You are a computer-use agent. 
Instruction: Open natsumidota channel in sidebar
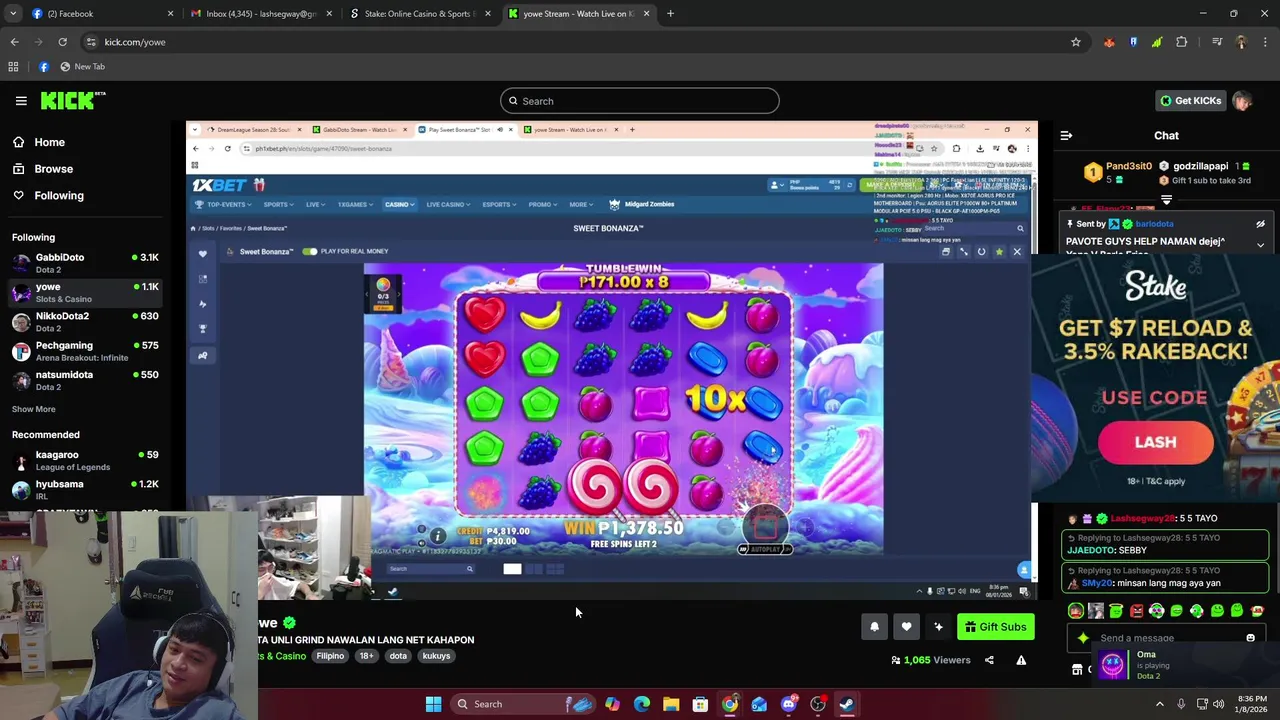coord(85,380)
